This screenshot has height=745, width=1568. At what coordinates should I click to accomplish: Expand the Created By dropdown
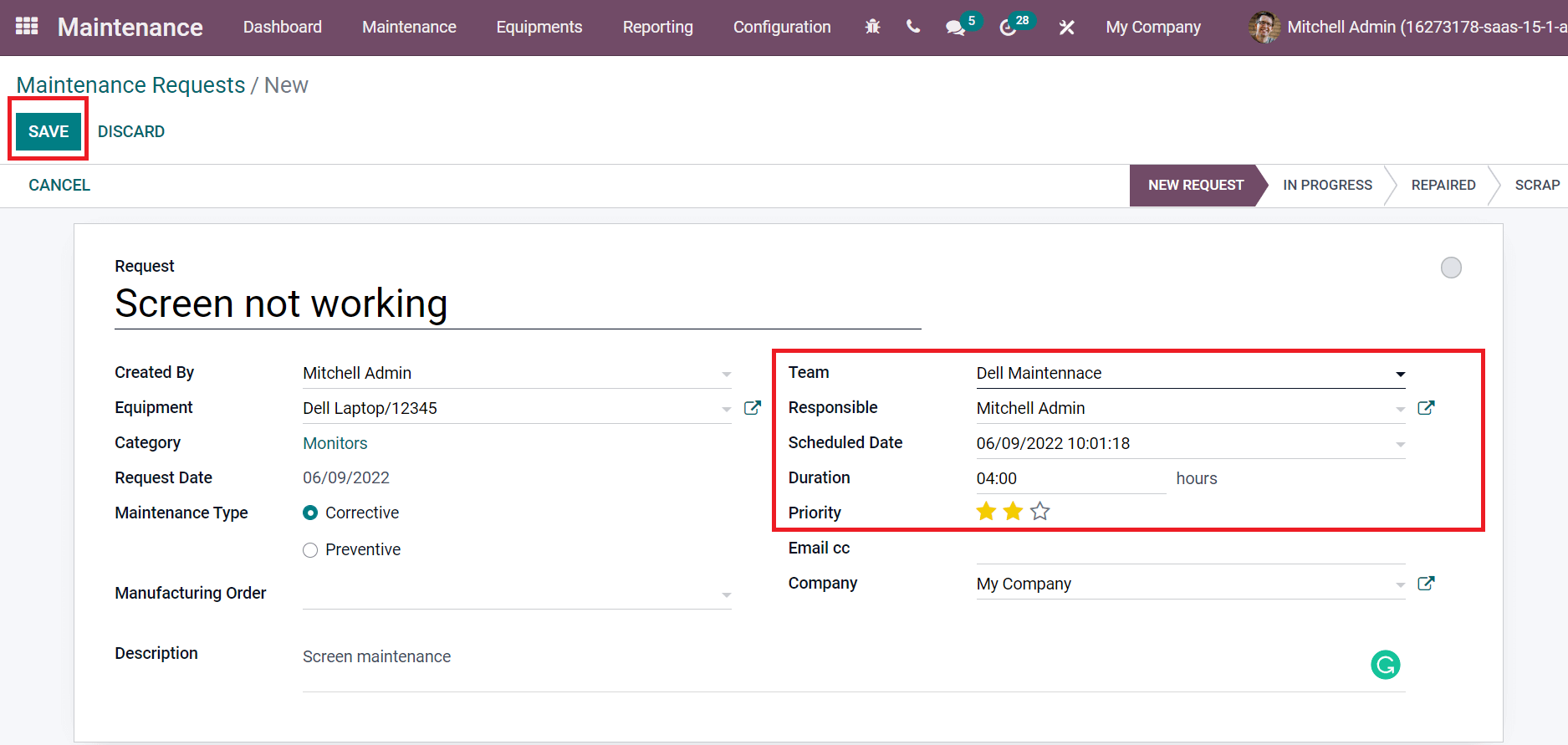tap(726, 374)
